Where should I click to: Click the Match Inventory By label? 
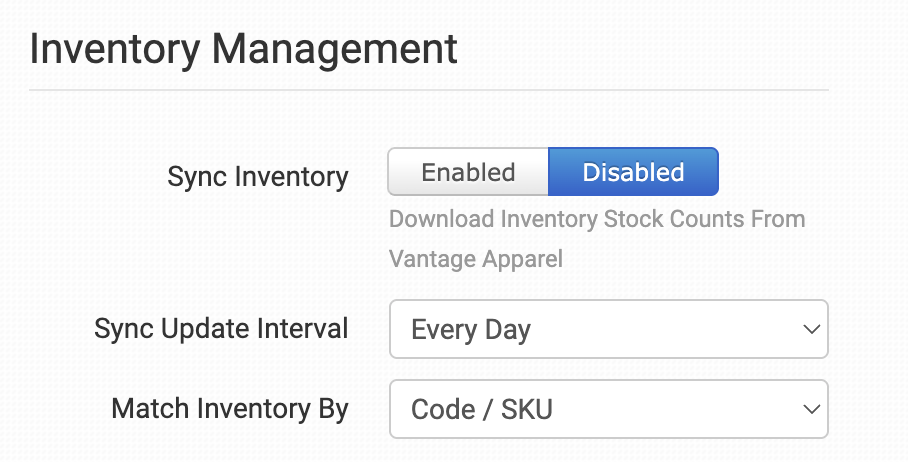(230, 409)
